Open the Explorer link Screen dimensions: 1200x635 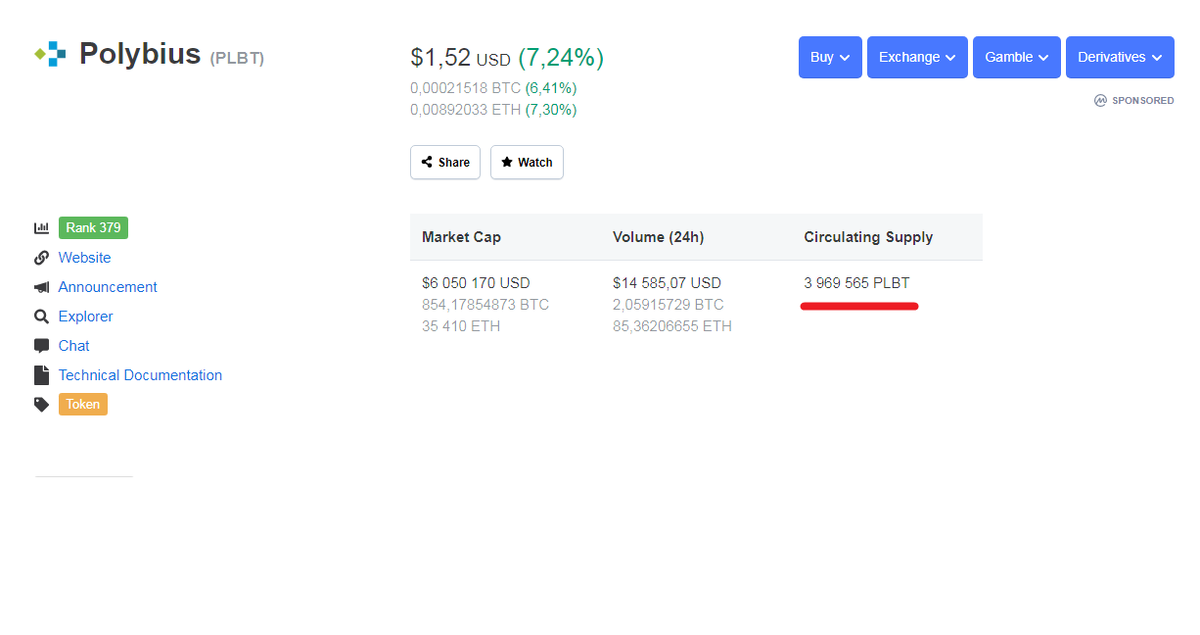pyautogui.click(x=86, y=316)
